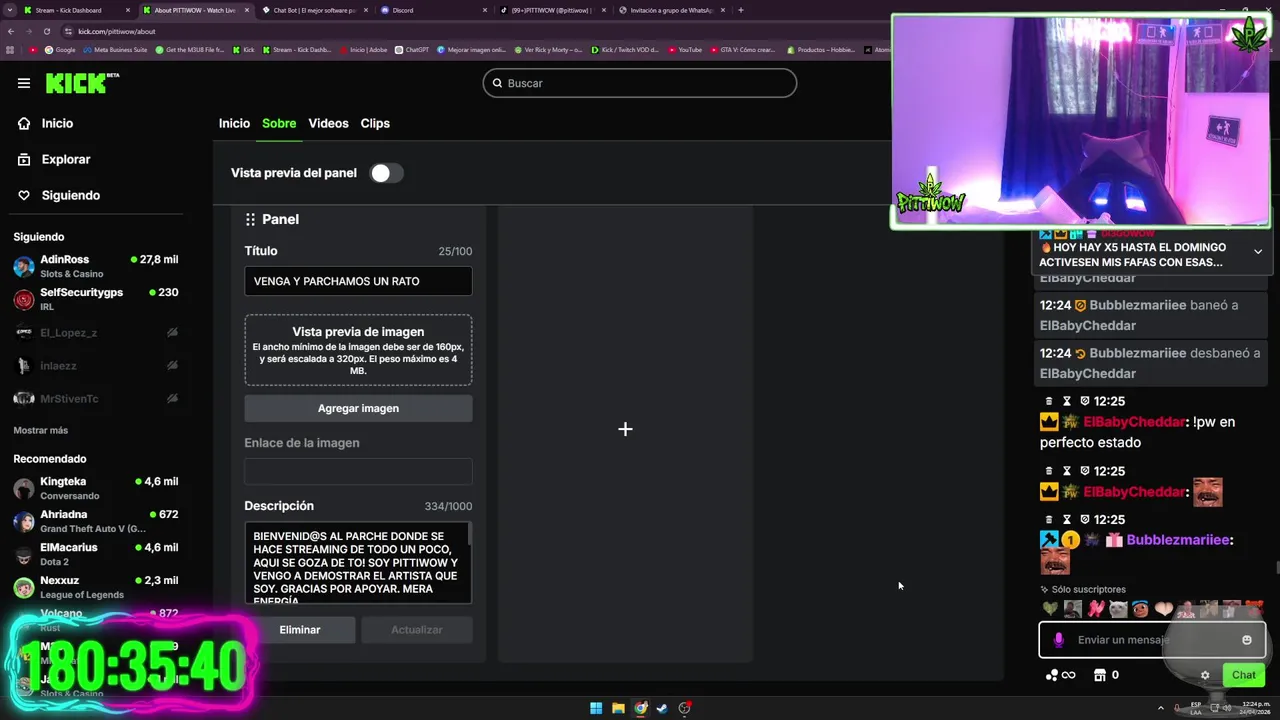
Task: Open Siguiendo heart entry in sidebar
Action: point(59,195)
